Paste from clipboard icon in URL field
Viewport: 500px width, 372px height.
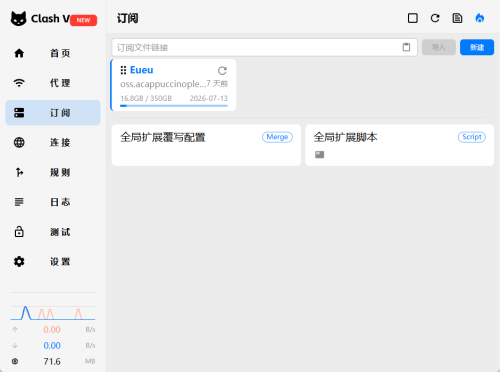pyautogui.click(x=406, y=47)
